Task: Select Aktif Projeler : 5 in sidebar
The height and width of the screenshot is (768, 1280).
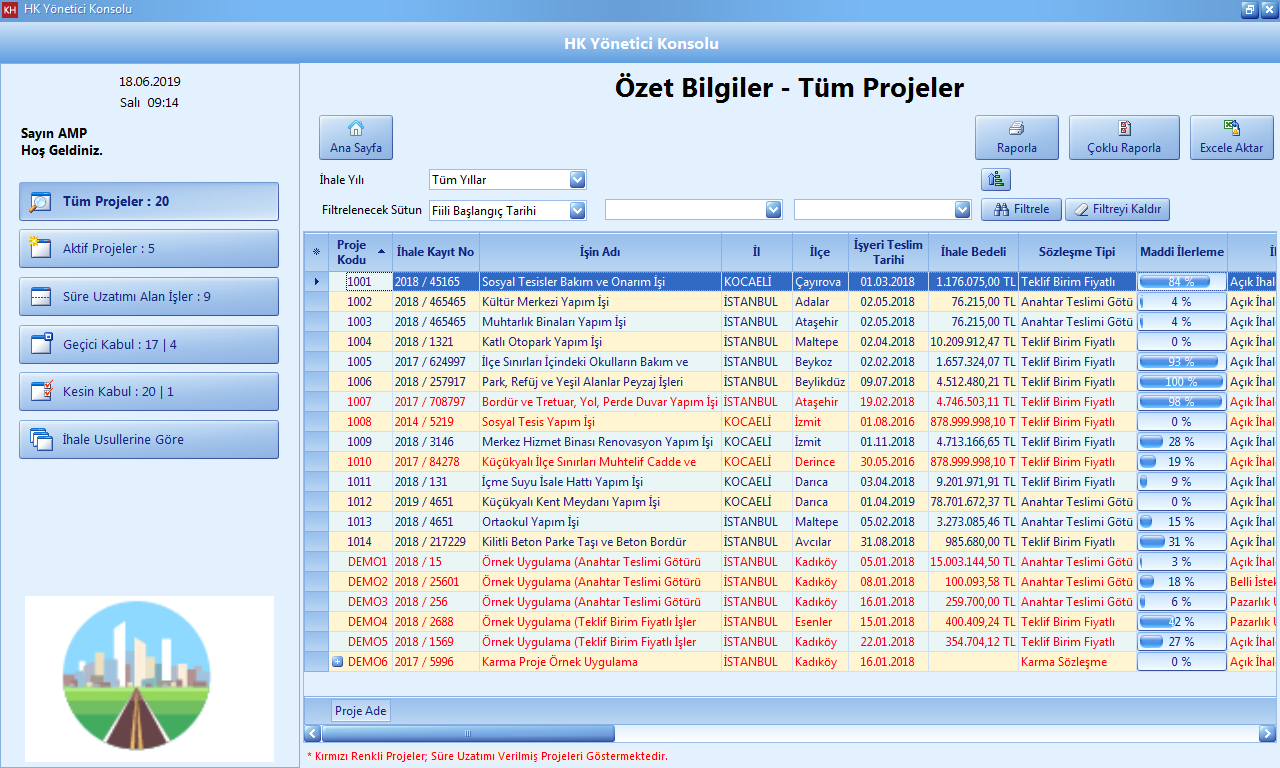Action: click(x=149, y=249)
